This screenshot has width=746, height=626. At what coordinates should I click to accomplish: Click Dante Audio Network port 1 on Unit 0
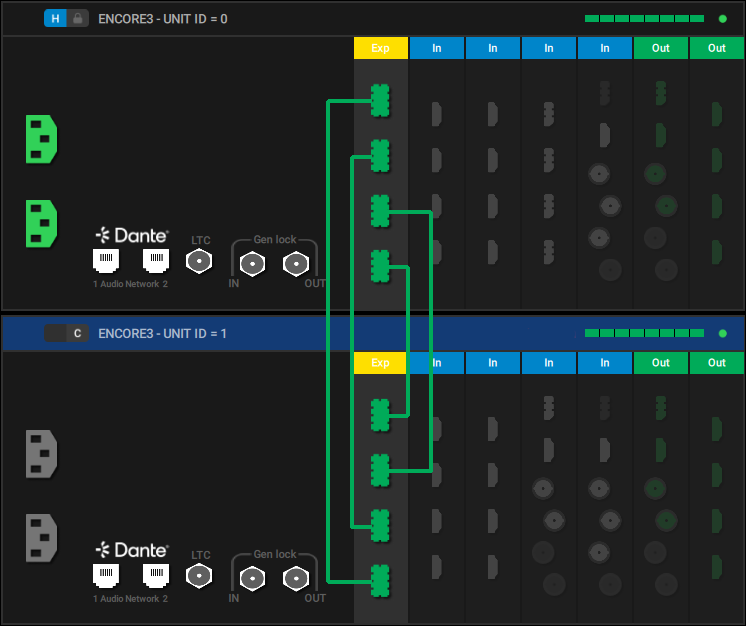(x=106, y=260)
